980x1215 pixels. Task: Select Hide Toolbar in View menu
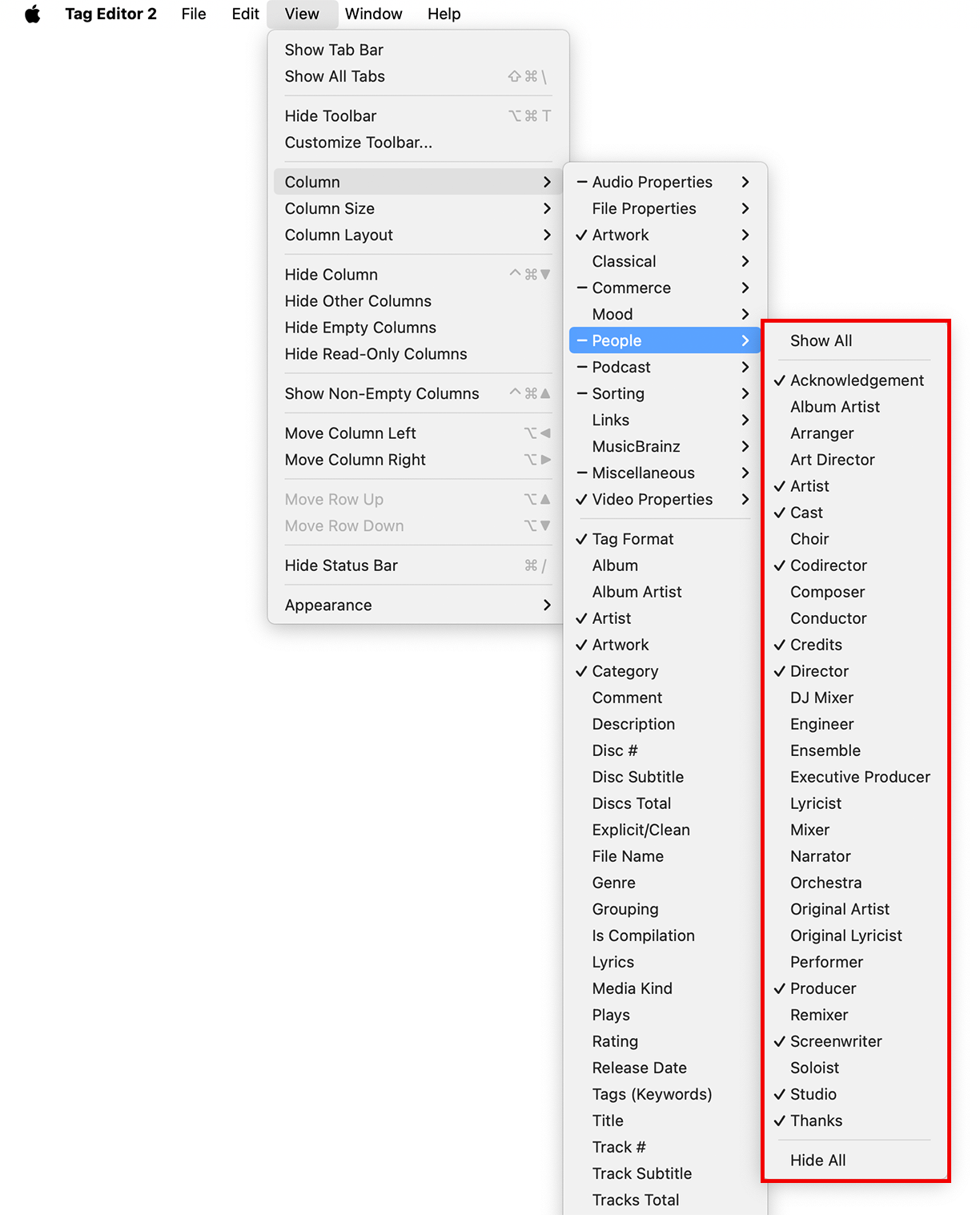[x=418, y=116]
